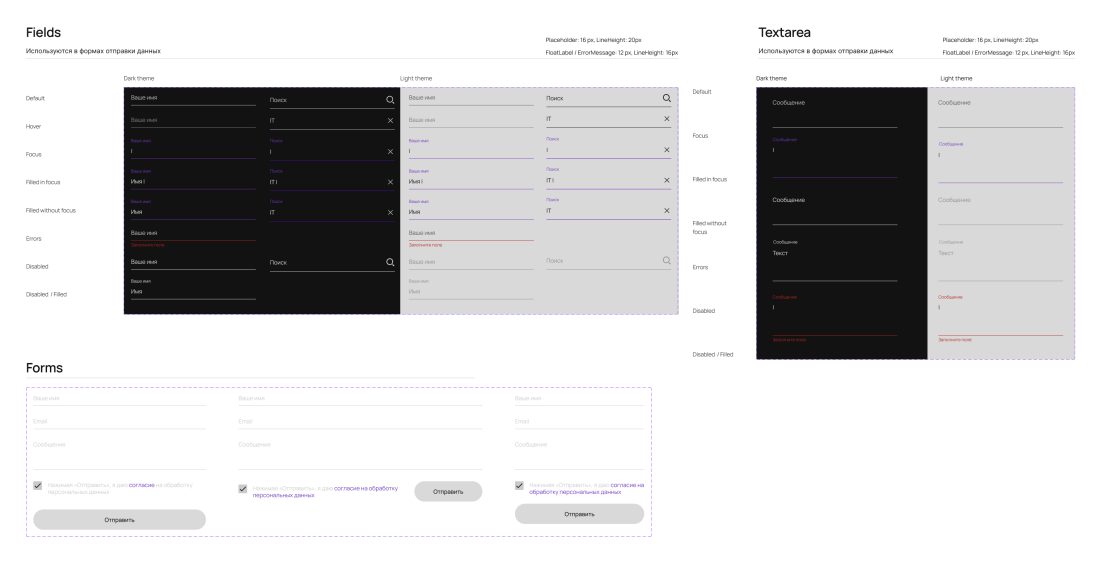The width and height of the screenshot is (1120, 571).
Task: Click the search magnifier in light theme Default row
Action: [667, 98]
